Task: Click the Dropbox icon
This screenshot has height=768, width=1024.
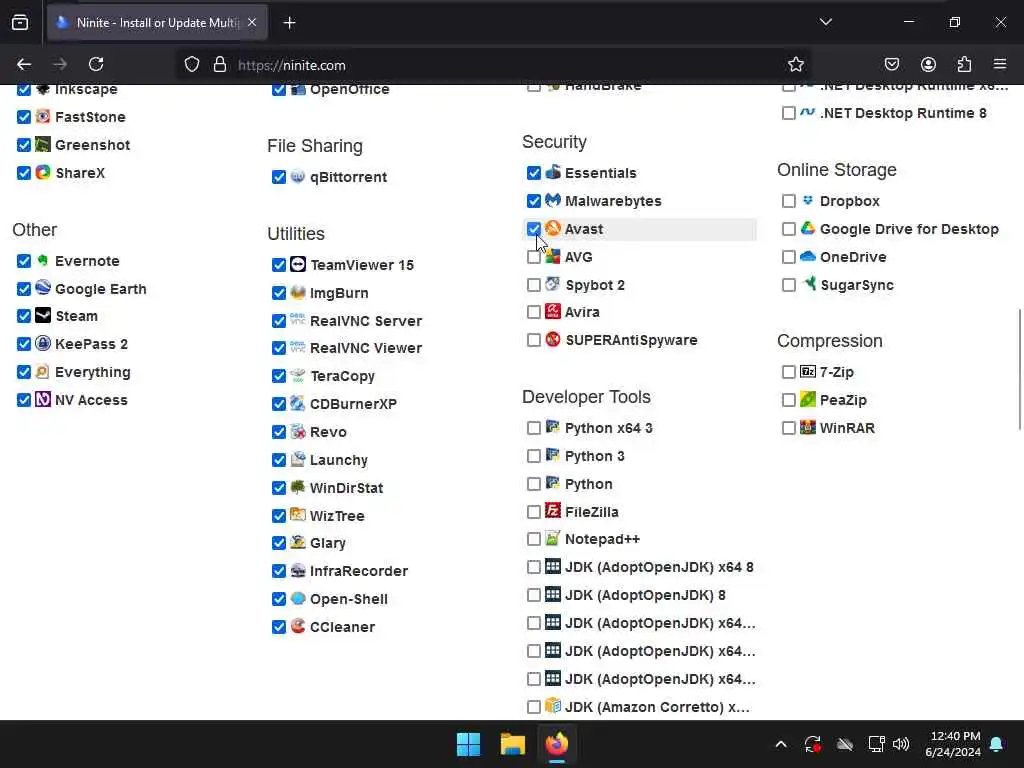Action: point(808,200)
